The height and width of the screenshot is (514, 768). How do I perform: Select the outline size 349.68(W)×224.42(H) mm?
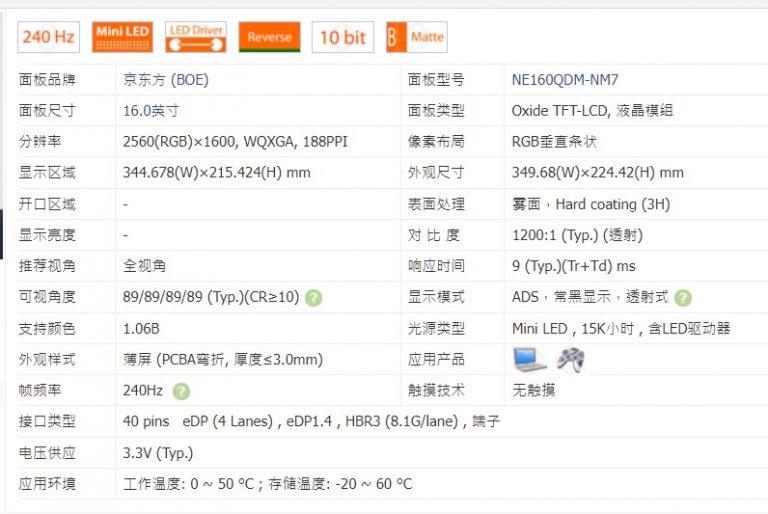pos(598,172)
